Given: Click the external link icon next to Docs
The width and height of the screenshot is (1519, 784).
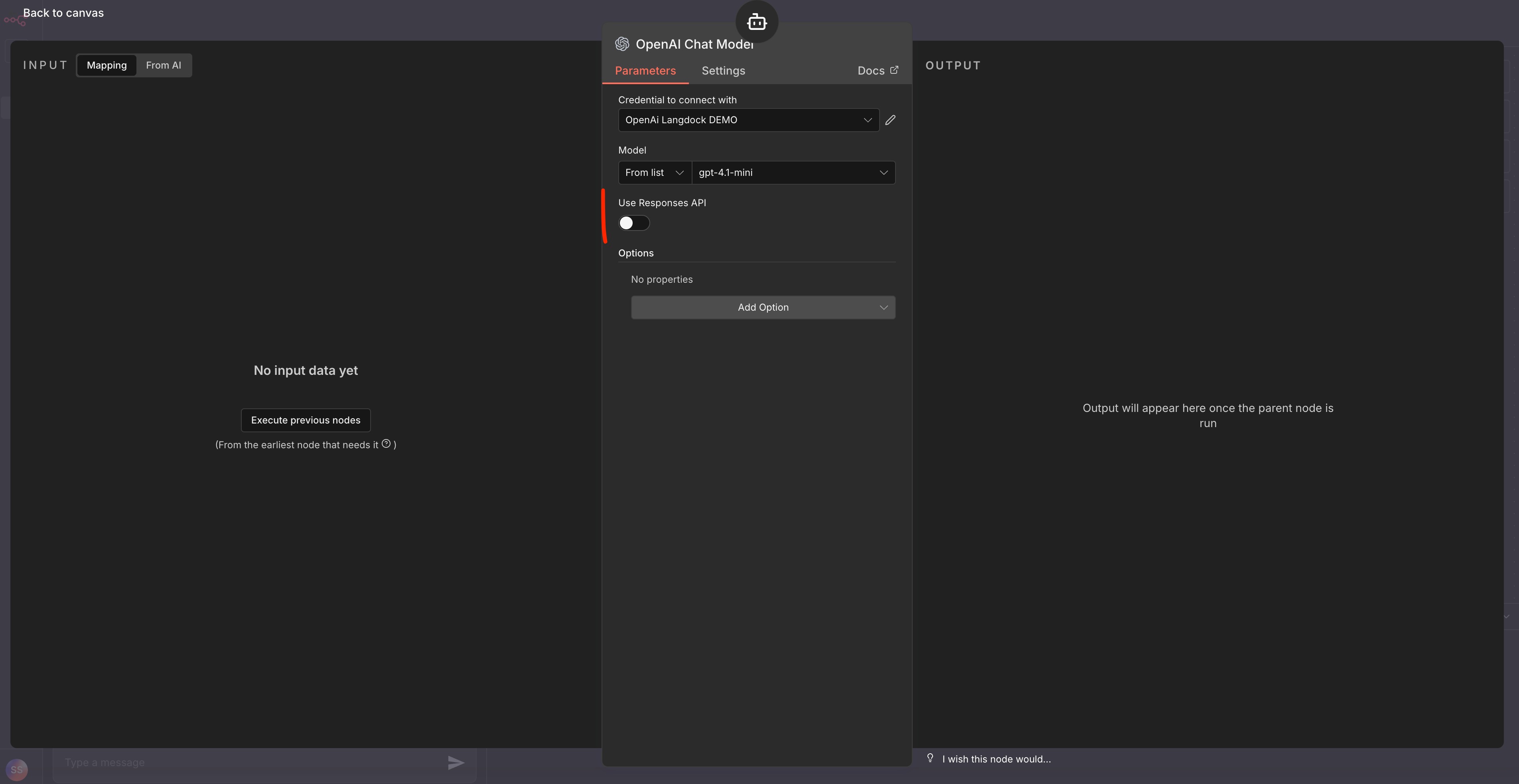Looking at the screenshot, I should coord(894,70).
